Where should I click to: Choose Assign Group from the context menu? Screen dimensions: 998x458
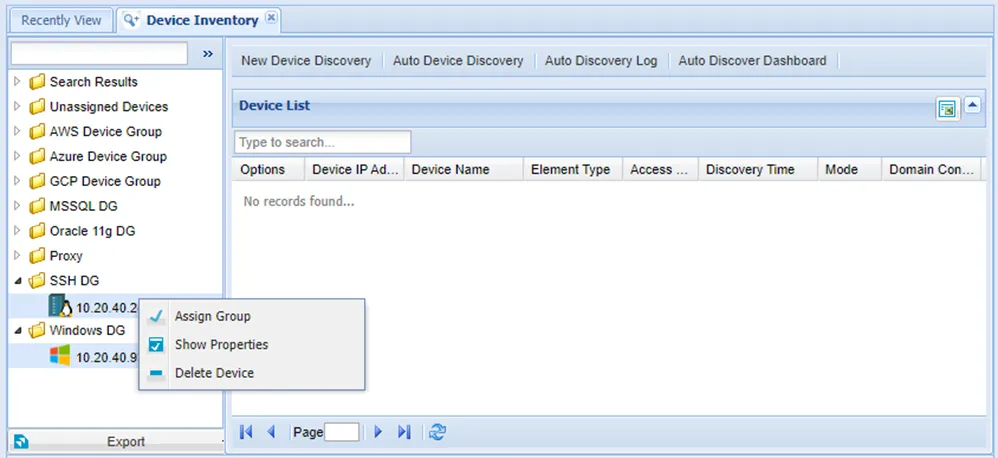tap(252, 316)
